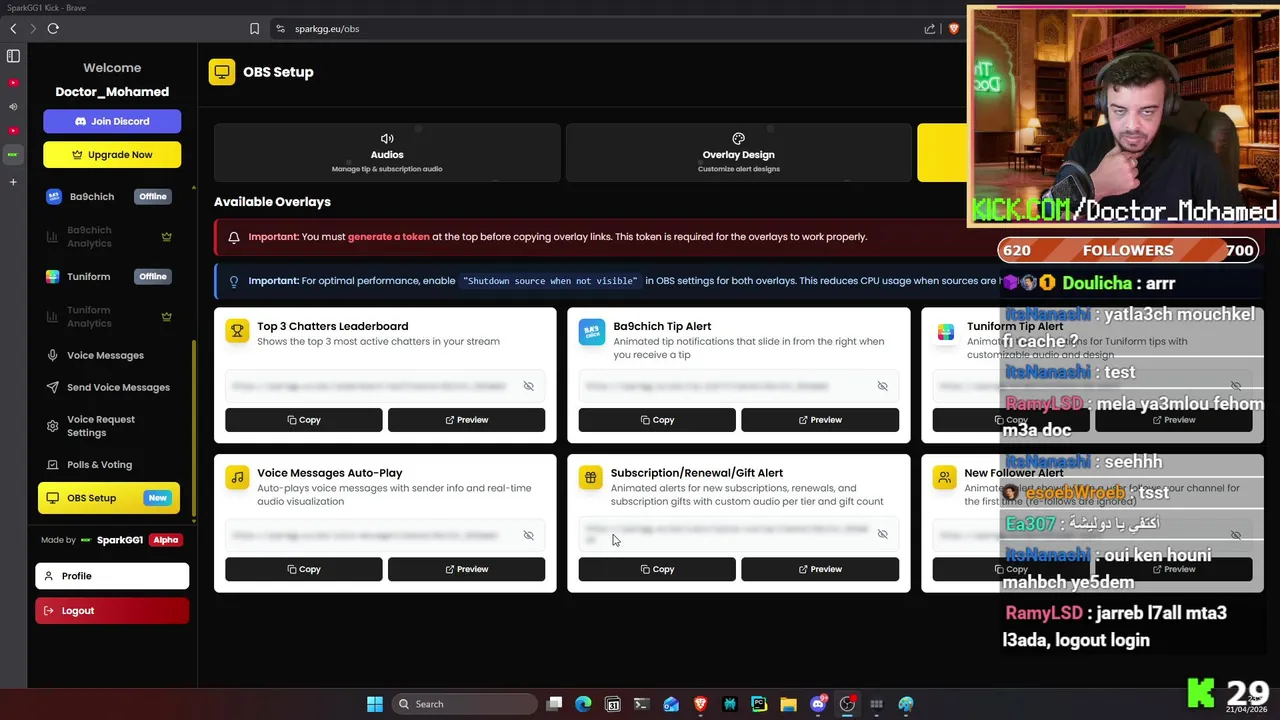Click the yellow monitor icon beside OBS Setup
This screenshot has height=720, width=1280.
(x=222, y=72)
